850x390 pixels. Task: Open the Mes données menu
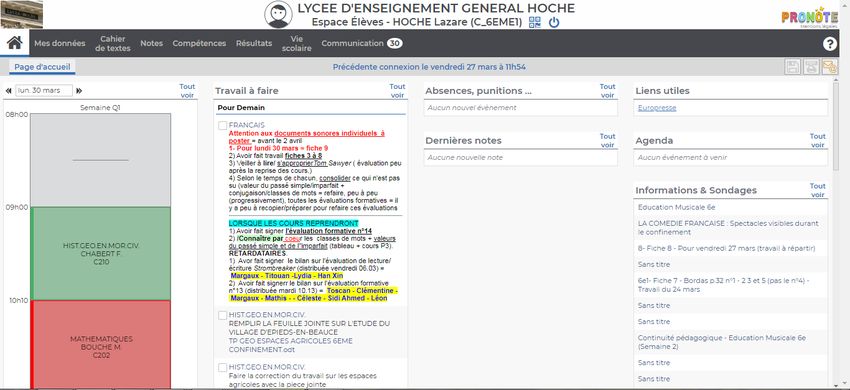point(60,43)
